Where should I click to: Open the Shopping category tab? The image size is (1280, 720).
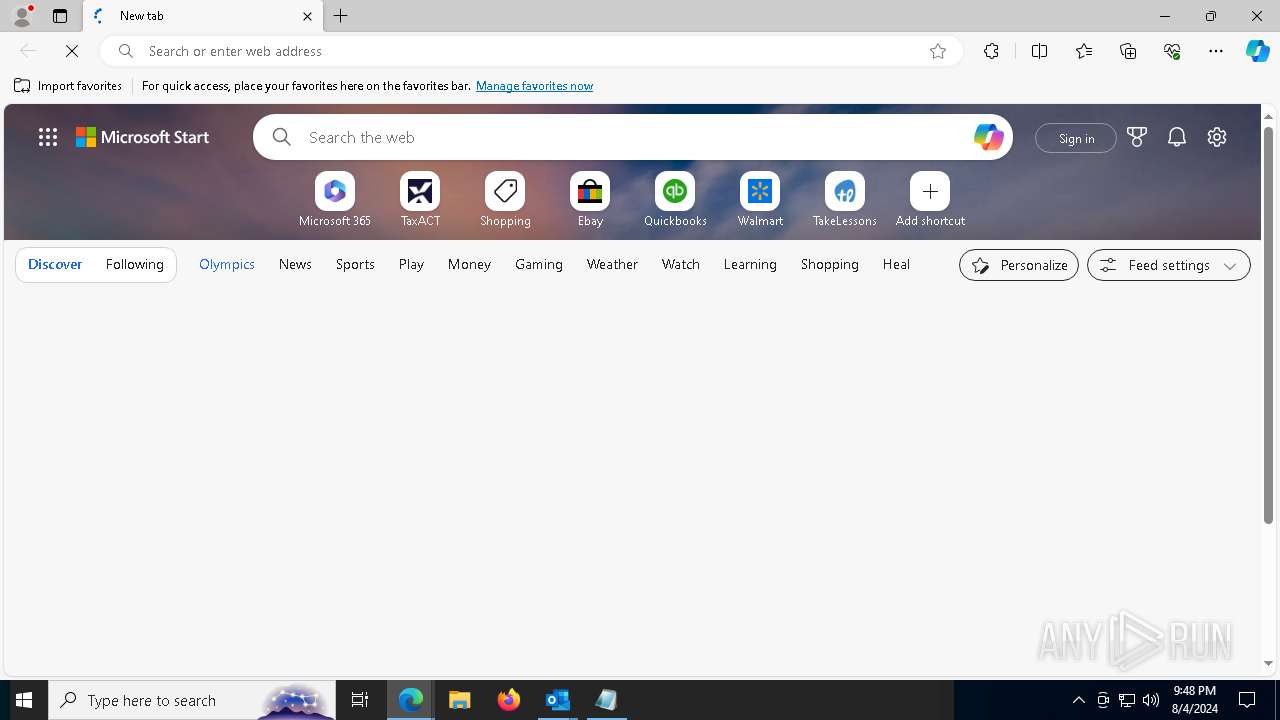tap(830, 264)
